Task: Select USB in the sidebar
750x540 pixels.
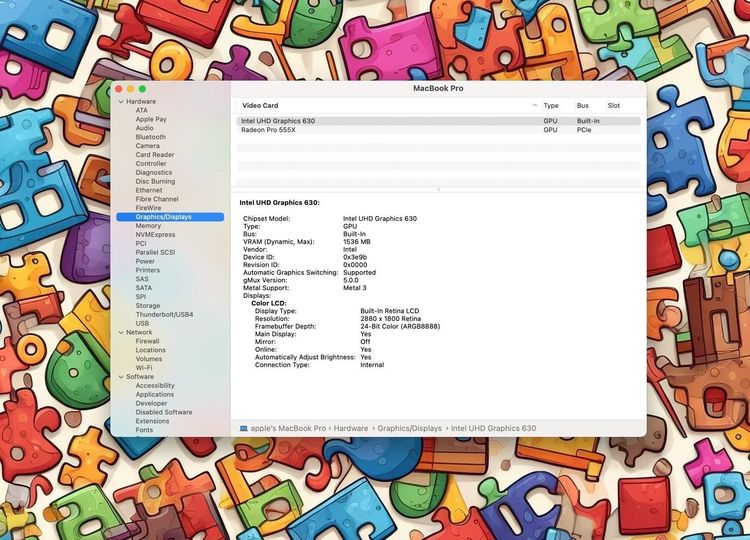Action: (142, 323)
